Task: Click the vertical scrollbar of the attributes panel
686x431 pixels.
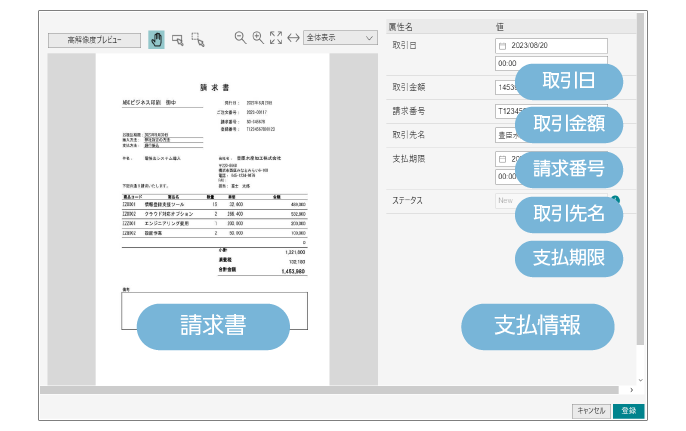Action: tap(640, 179)
